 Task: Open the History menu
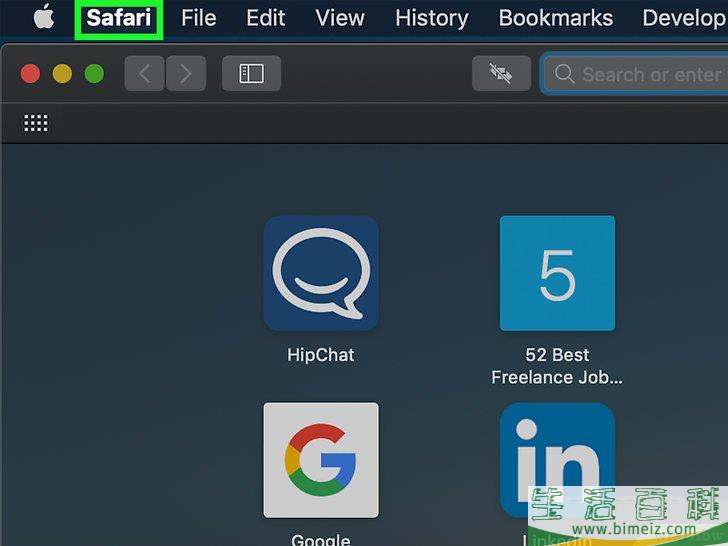pos(432,19)
